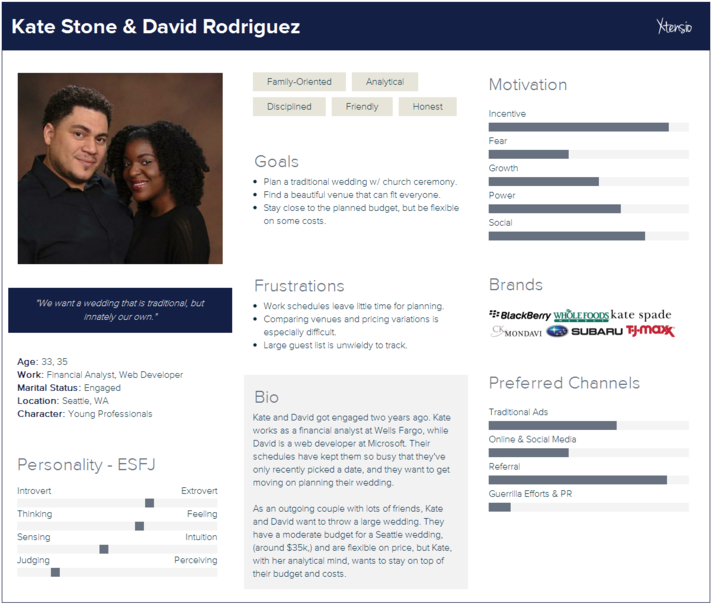The image size is (711, 604).
Task: Click the Xtensio logo in header
Action: tap(675, 27)
